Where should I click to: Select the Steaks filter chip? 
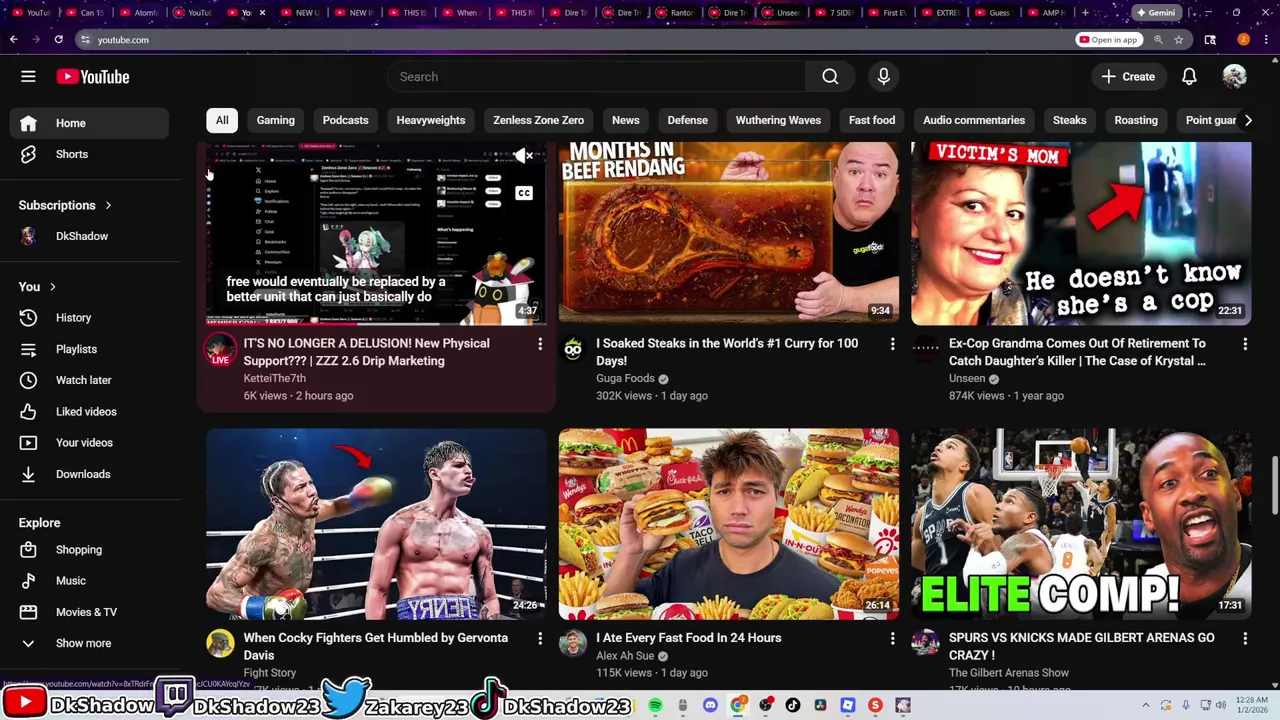point(1069,120)
